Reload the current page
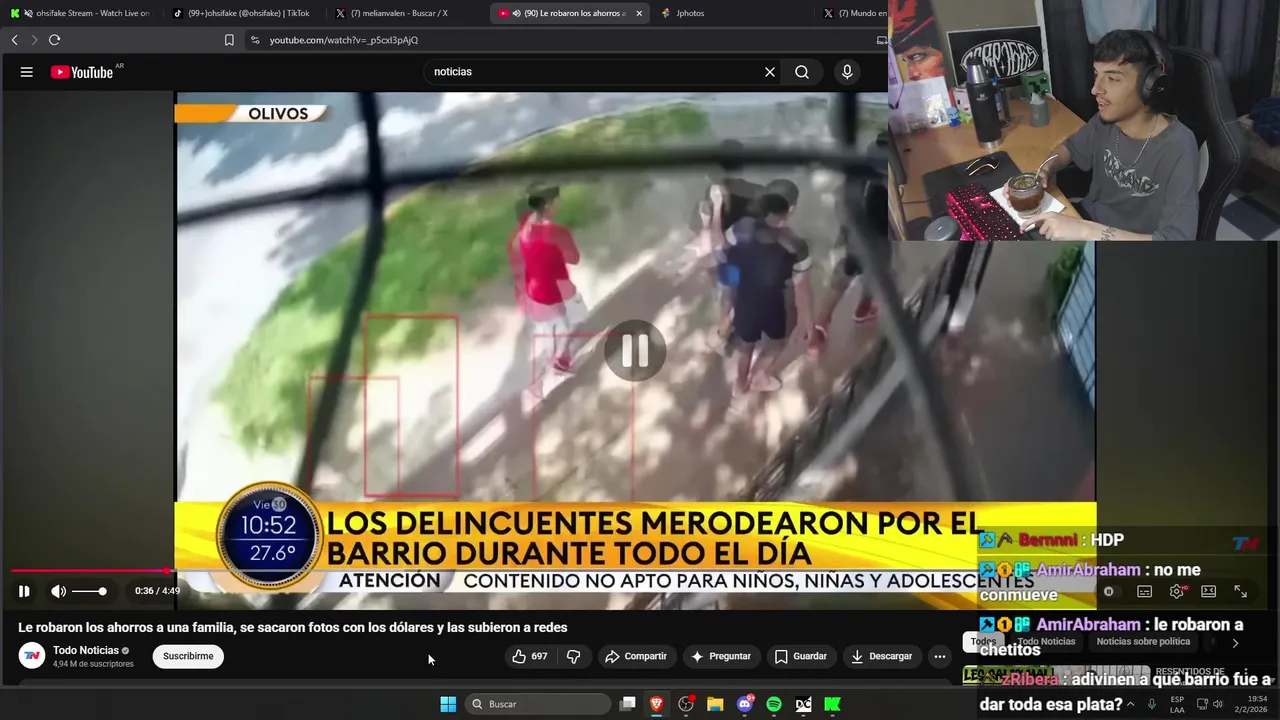Screen dimensions: 1280x720 pyautogui.click(x=55, y=40)
